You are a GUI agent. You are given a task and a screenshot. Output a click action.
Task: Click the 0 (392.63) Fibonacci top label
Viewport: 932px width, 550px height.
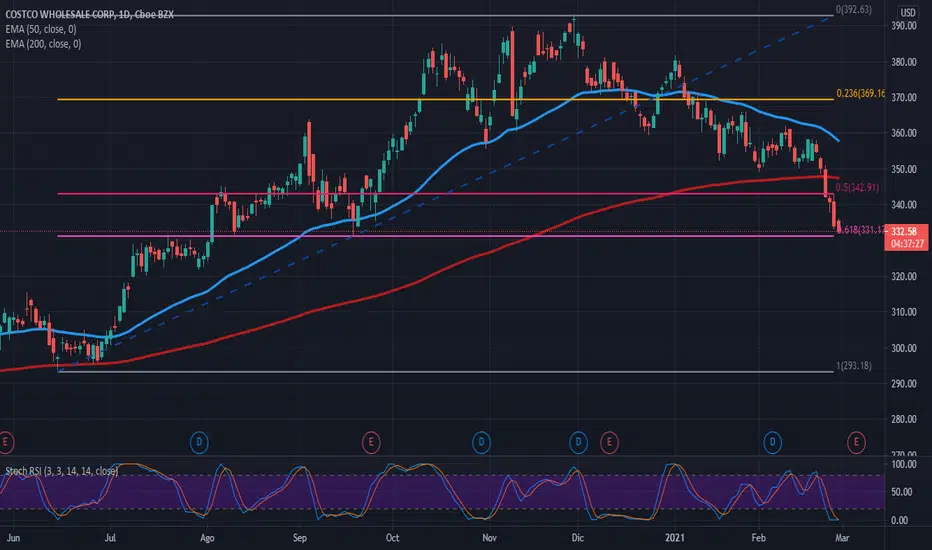tap(854, 10)
